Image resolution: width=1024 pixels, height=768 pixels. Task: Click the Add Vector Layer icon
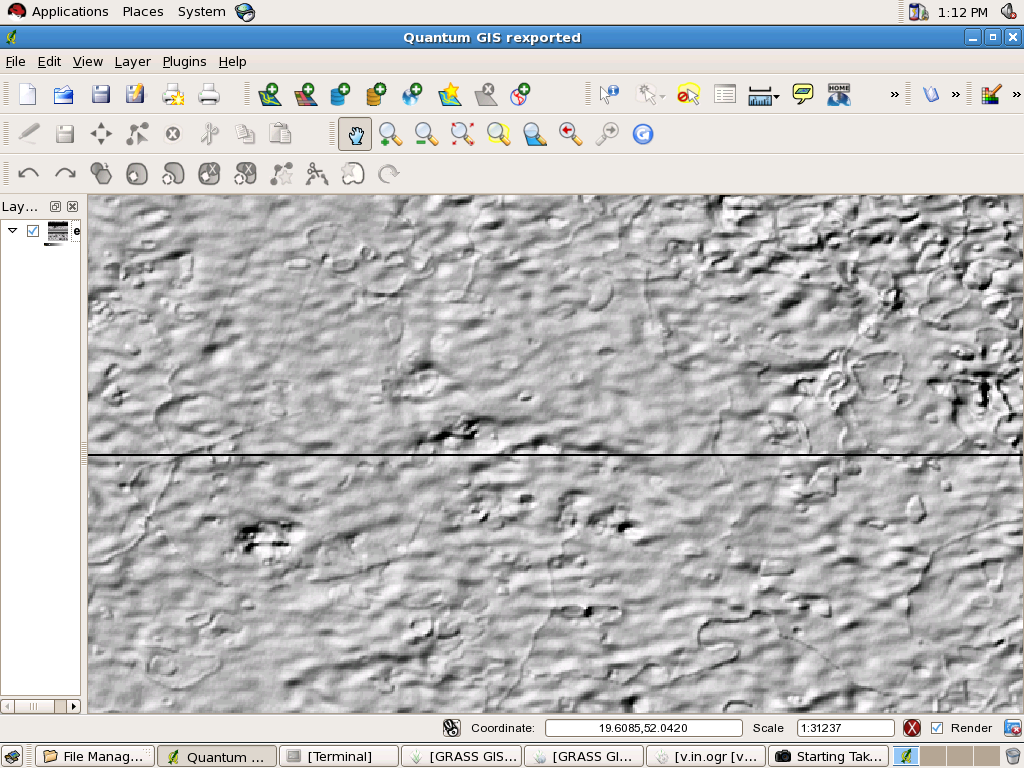269,95
